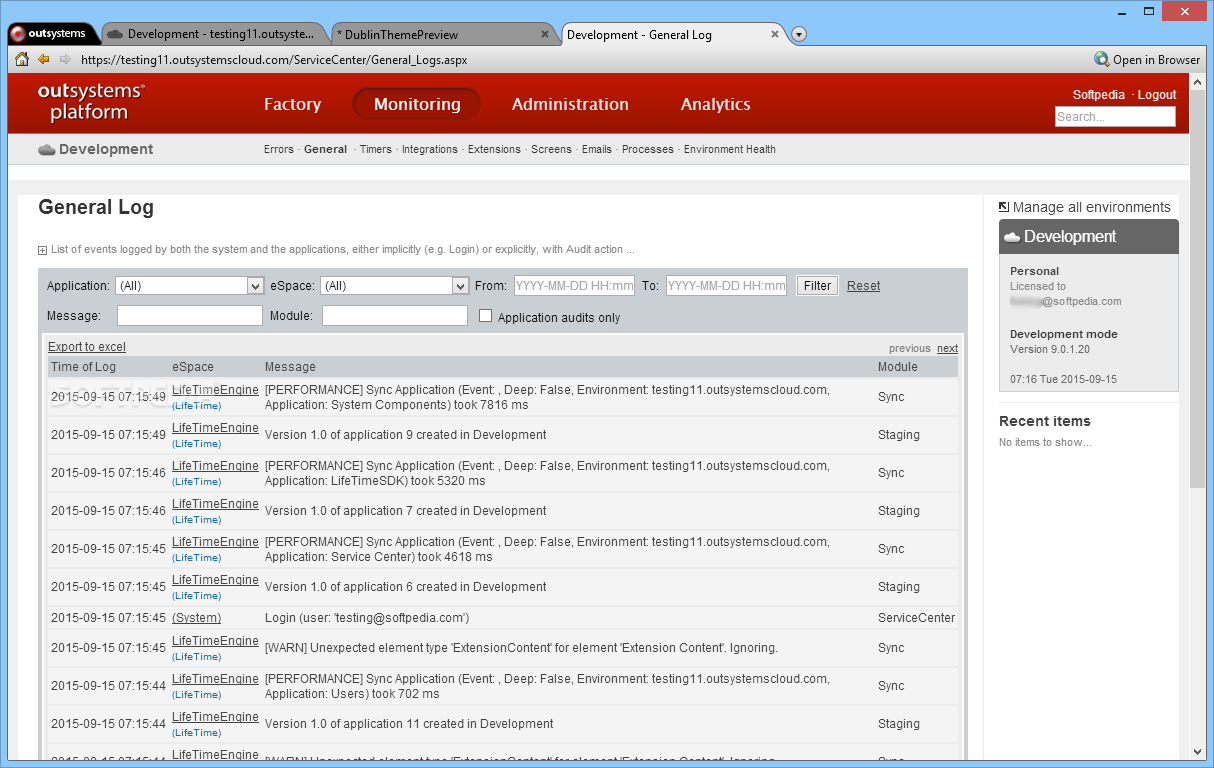Open LifeTimeEngine link in application 9 row

215,428
